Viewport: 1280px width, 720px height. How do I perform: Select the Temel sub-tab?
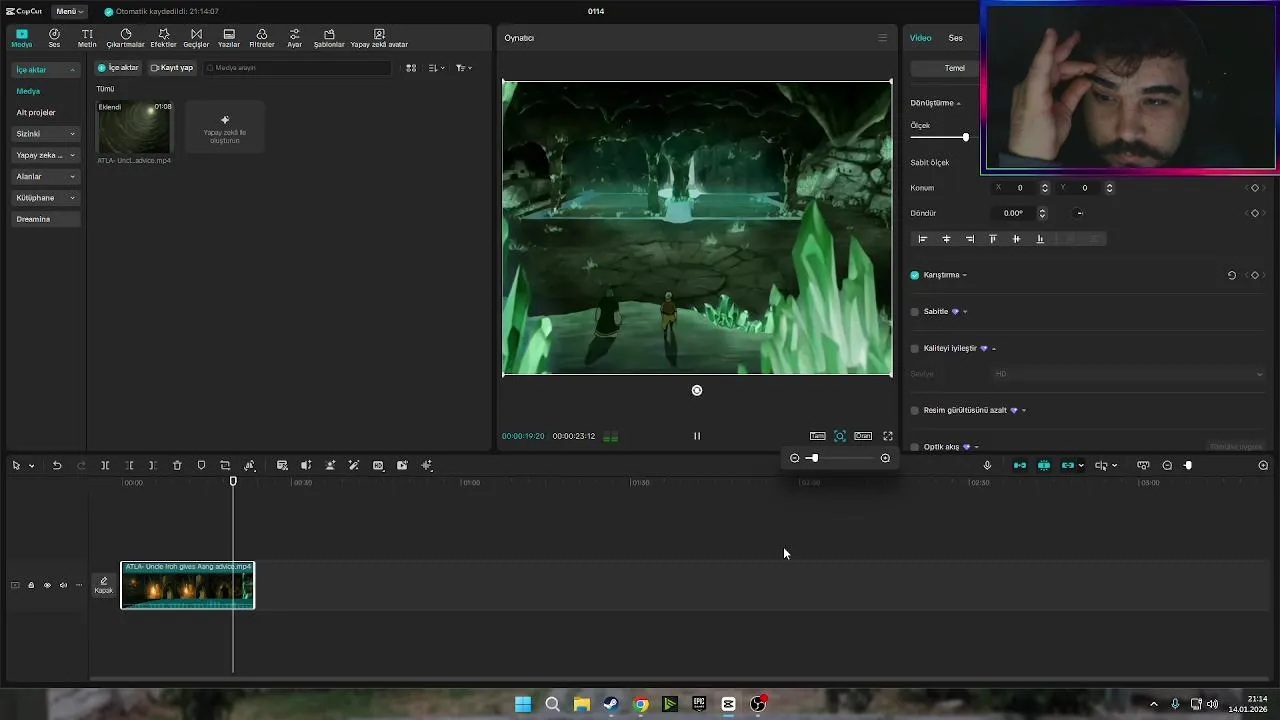(955, 68)
